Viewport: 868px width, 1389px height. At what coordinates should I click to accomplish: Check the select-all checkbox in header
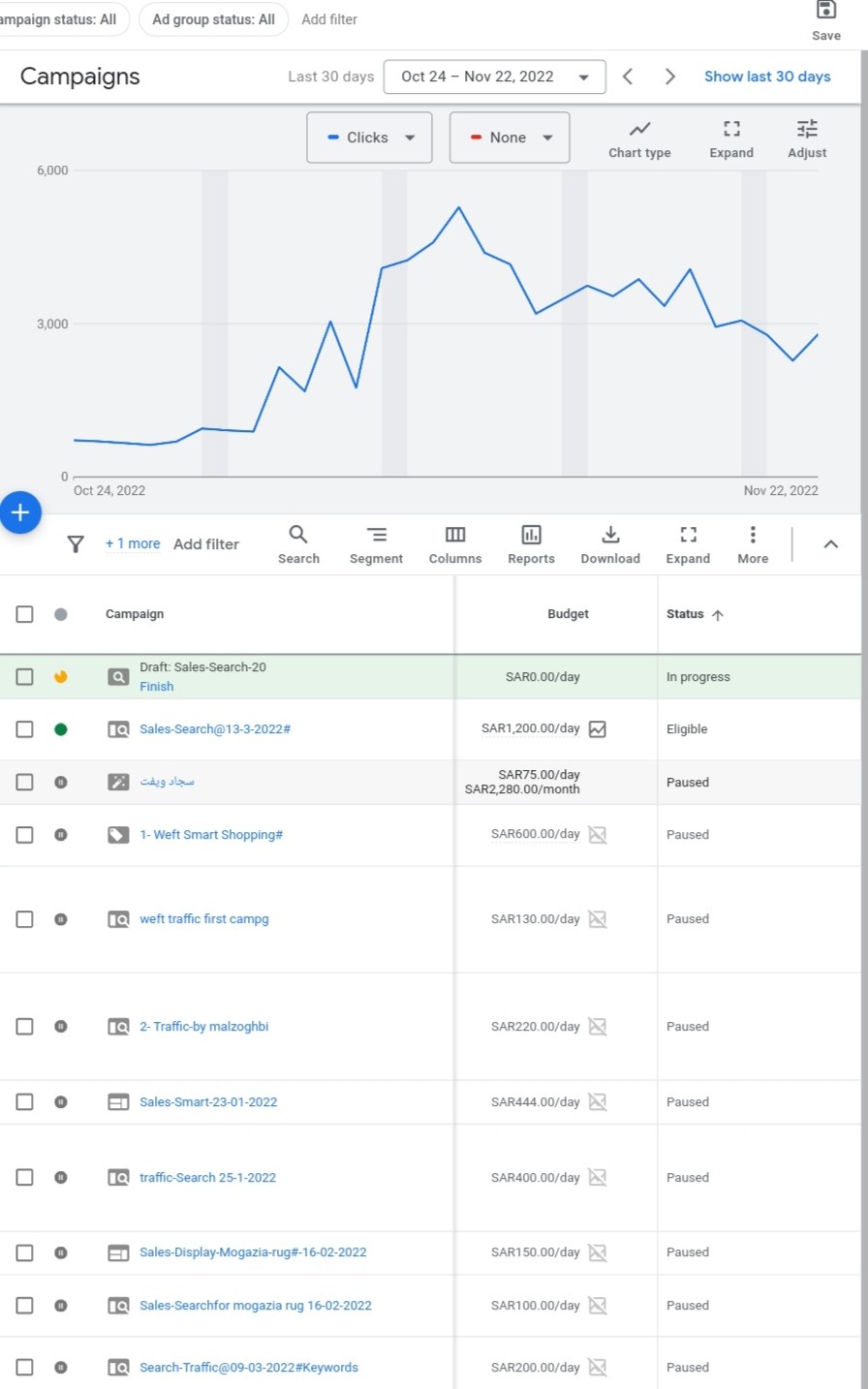click(25, 614)
